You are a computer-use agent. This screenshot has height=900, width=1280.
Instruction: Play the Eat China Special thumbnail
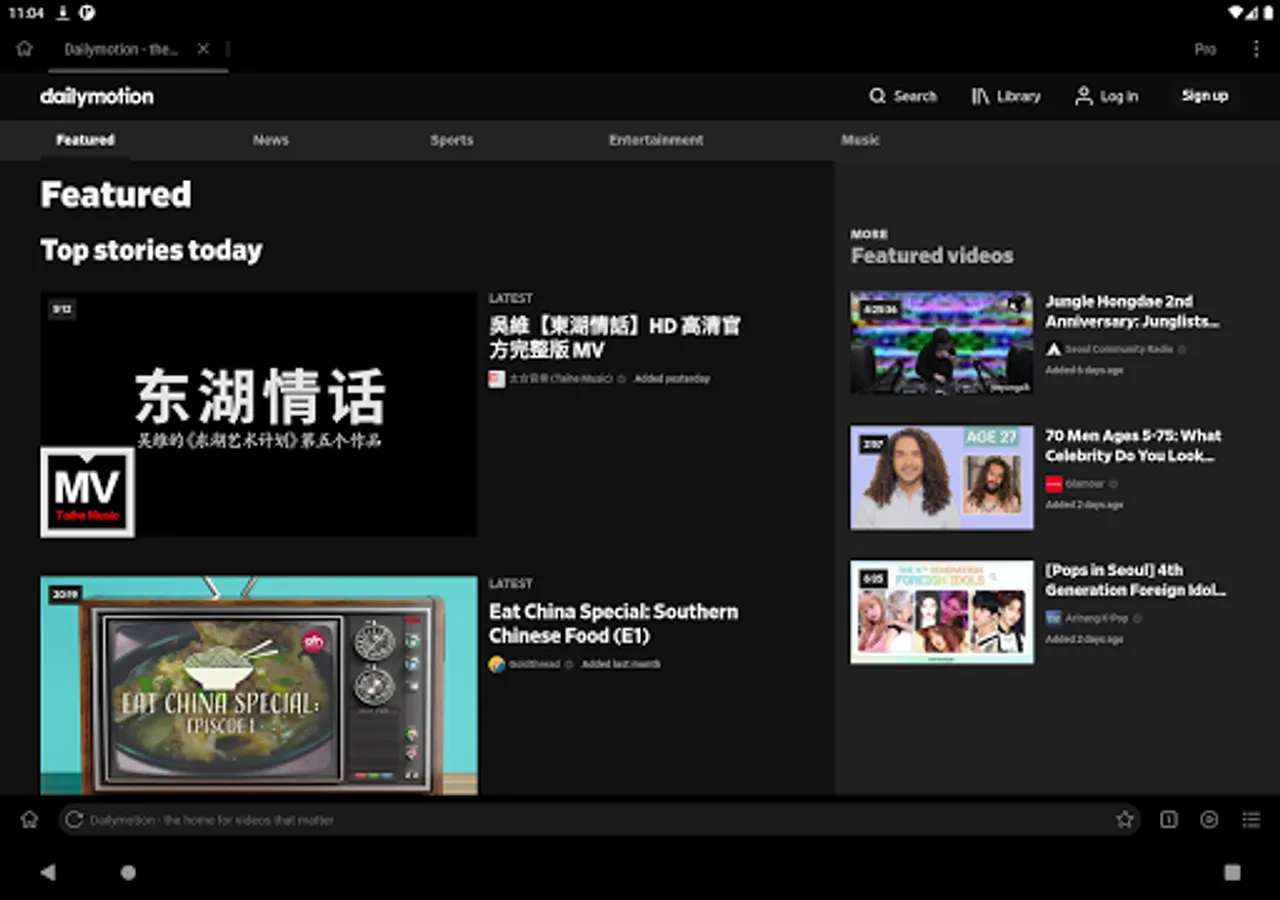point(258,685)
